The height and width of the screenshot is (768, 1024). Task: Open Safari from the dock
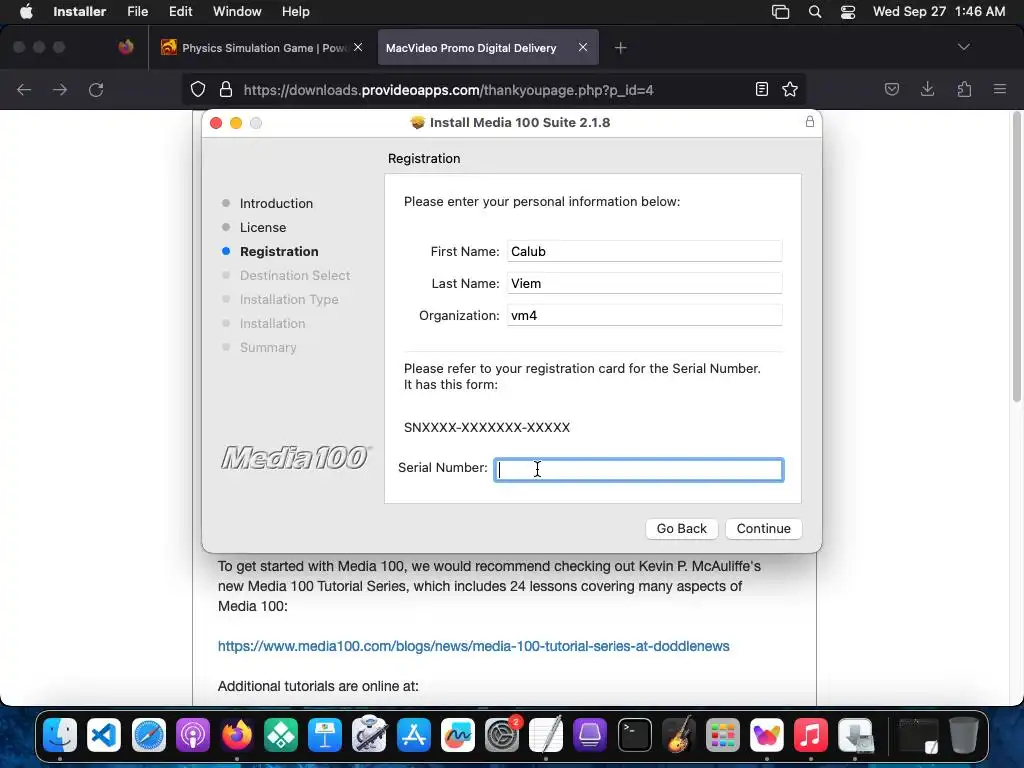click(148, 734)
